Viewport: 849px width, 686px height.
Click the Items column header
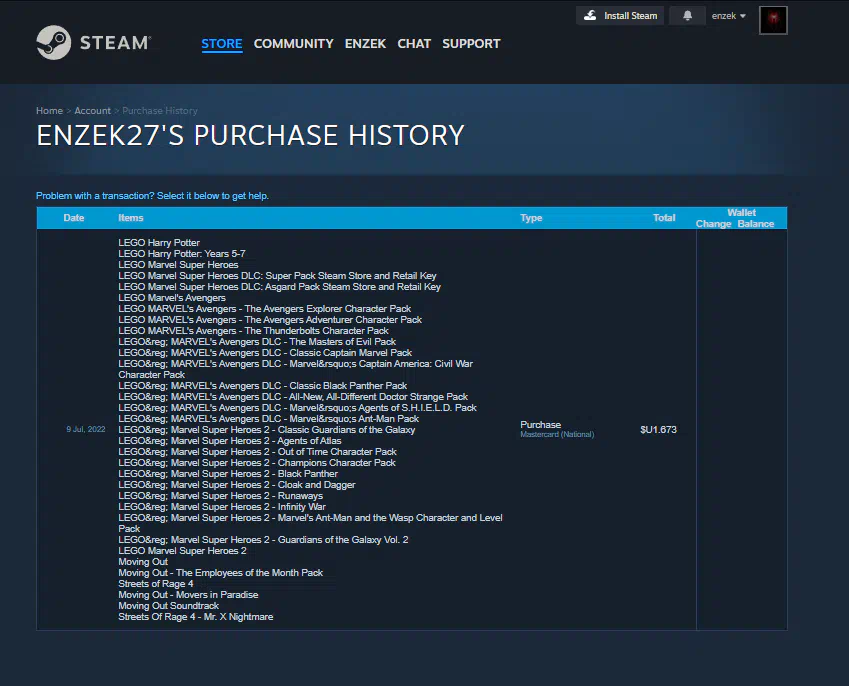tap(130, 218)
